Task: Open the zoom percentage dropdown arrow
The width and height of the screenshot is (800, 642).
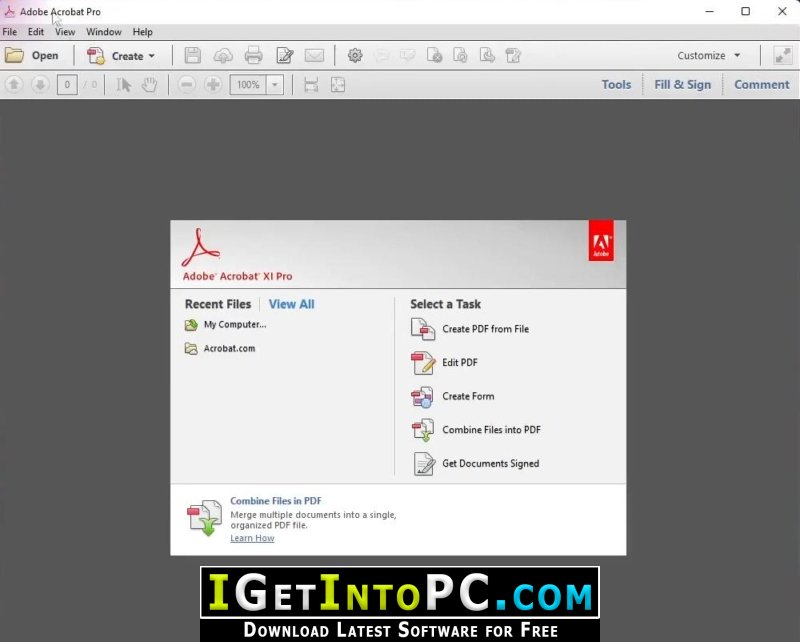Action: 275,85
